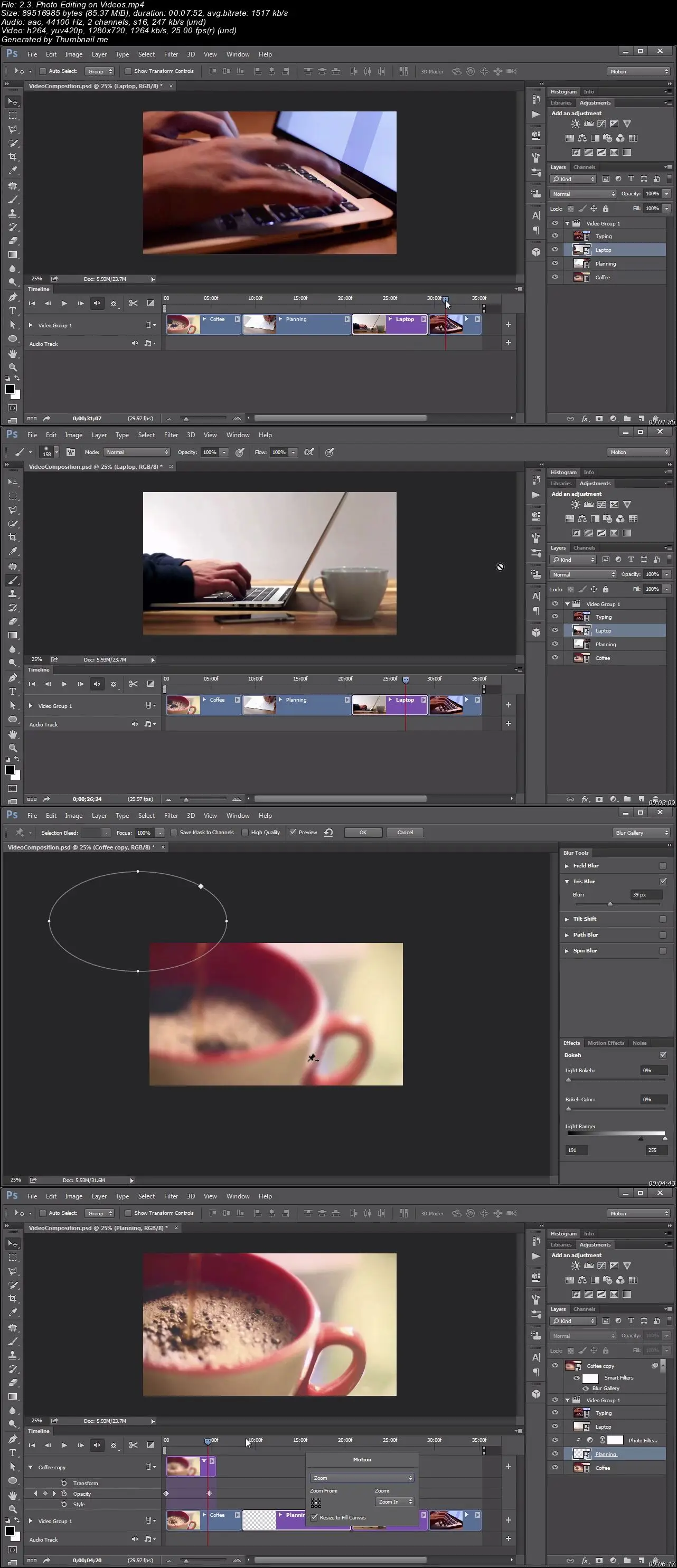Uncheck the Bokeh checkbox
The width and height of the screenshot is (677, 1568).
coord(662,1055)
